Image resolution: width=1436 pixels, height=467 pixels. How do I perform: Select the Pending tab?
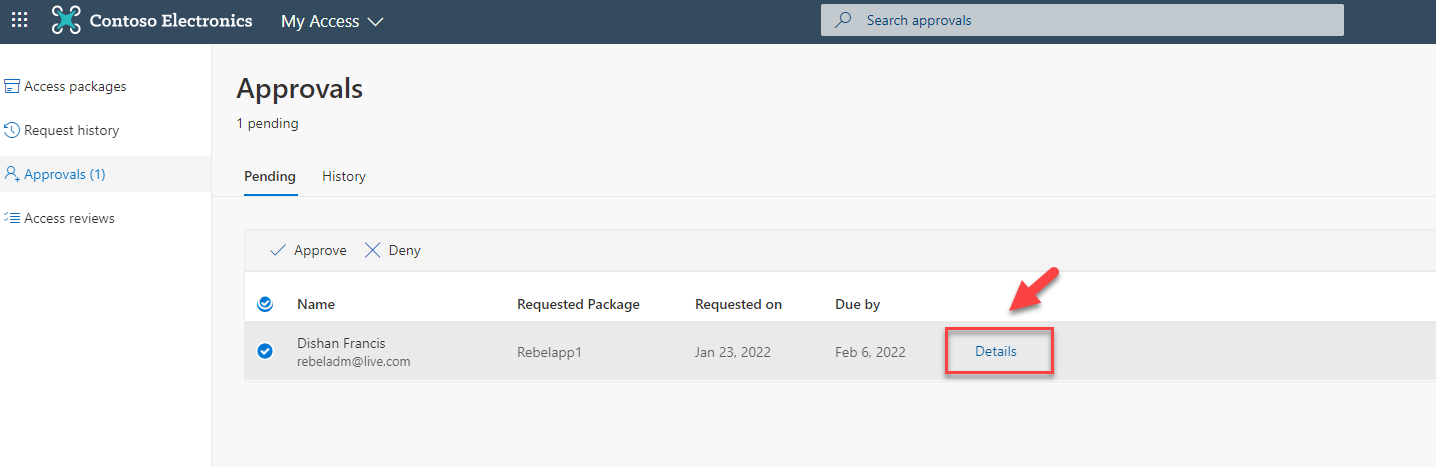tap(270, 176)
